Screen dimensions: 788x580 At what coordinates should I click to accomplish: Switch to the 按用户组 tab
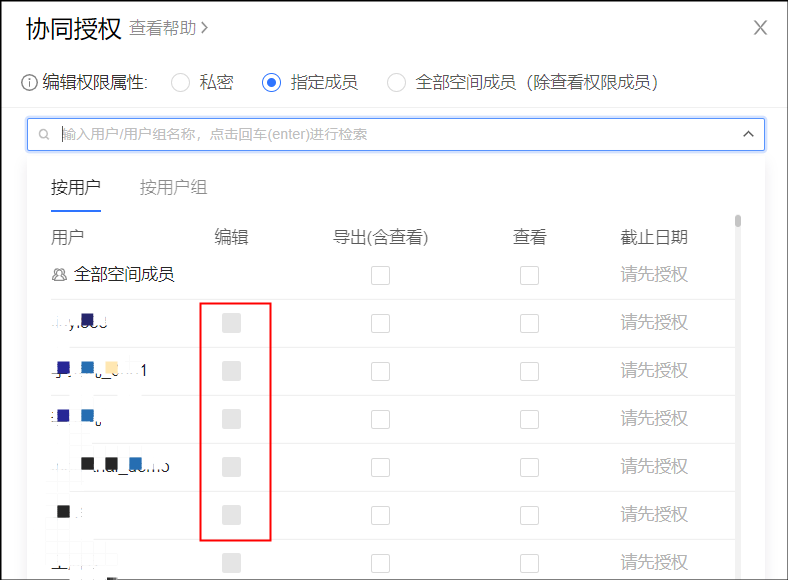click(x=173, y=187)
